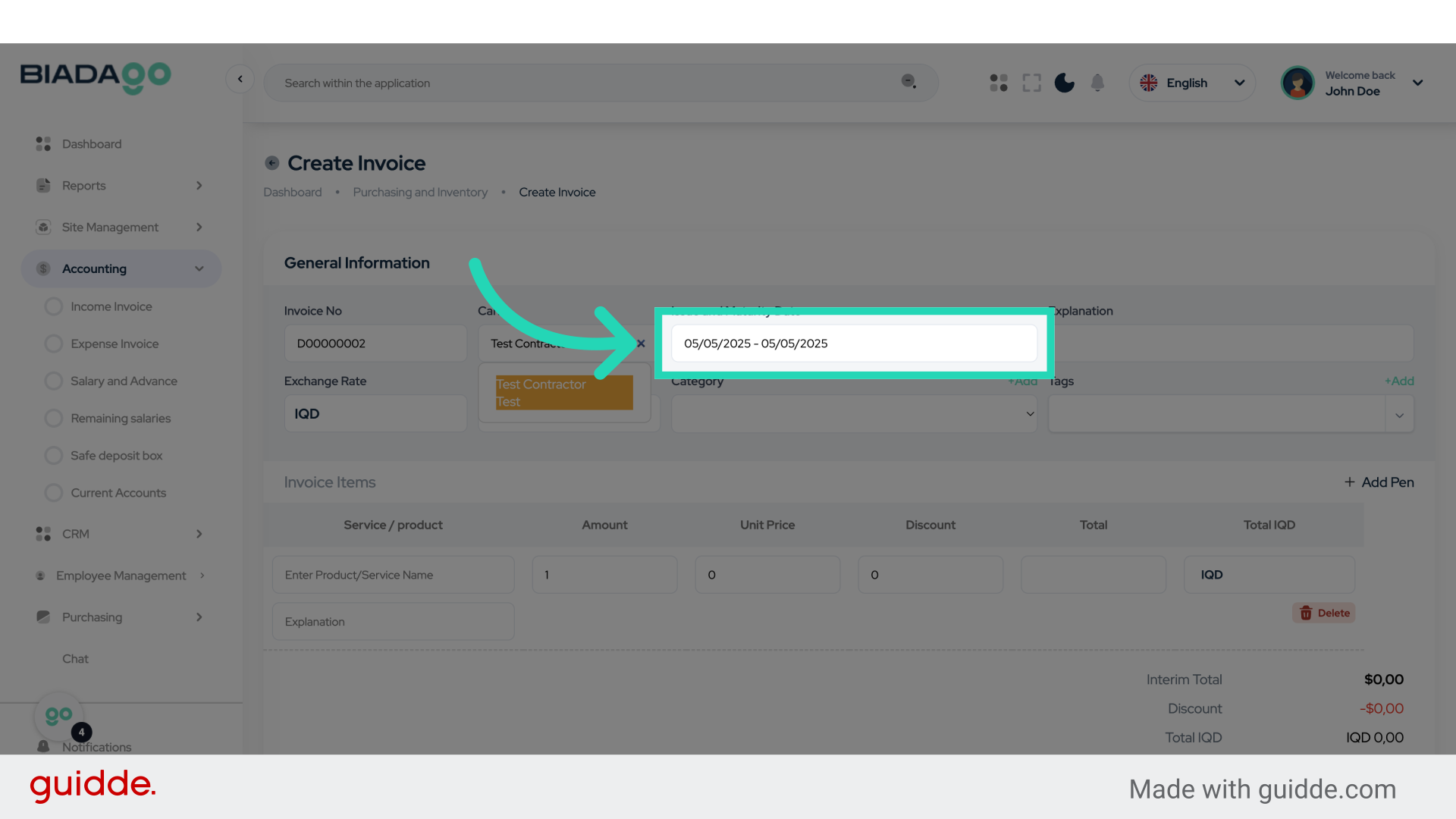Image resolution: width=1456 pixels, height=819 pixels.
Task: Toggle fullscreen using the expand icon
Action: (x=1031, y=83)
